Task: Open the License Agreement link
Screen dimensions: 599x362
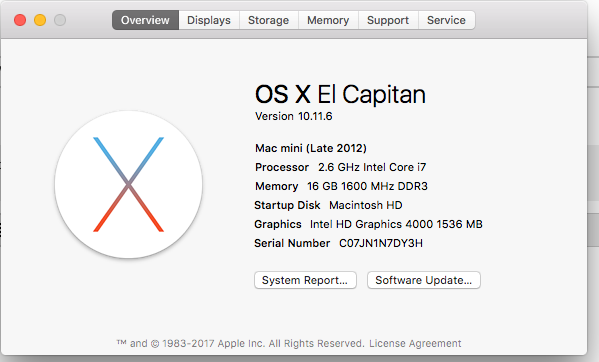Action: (415, 343)
